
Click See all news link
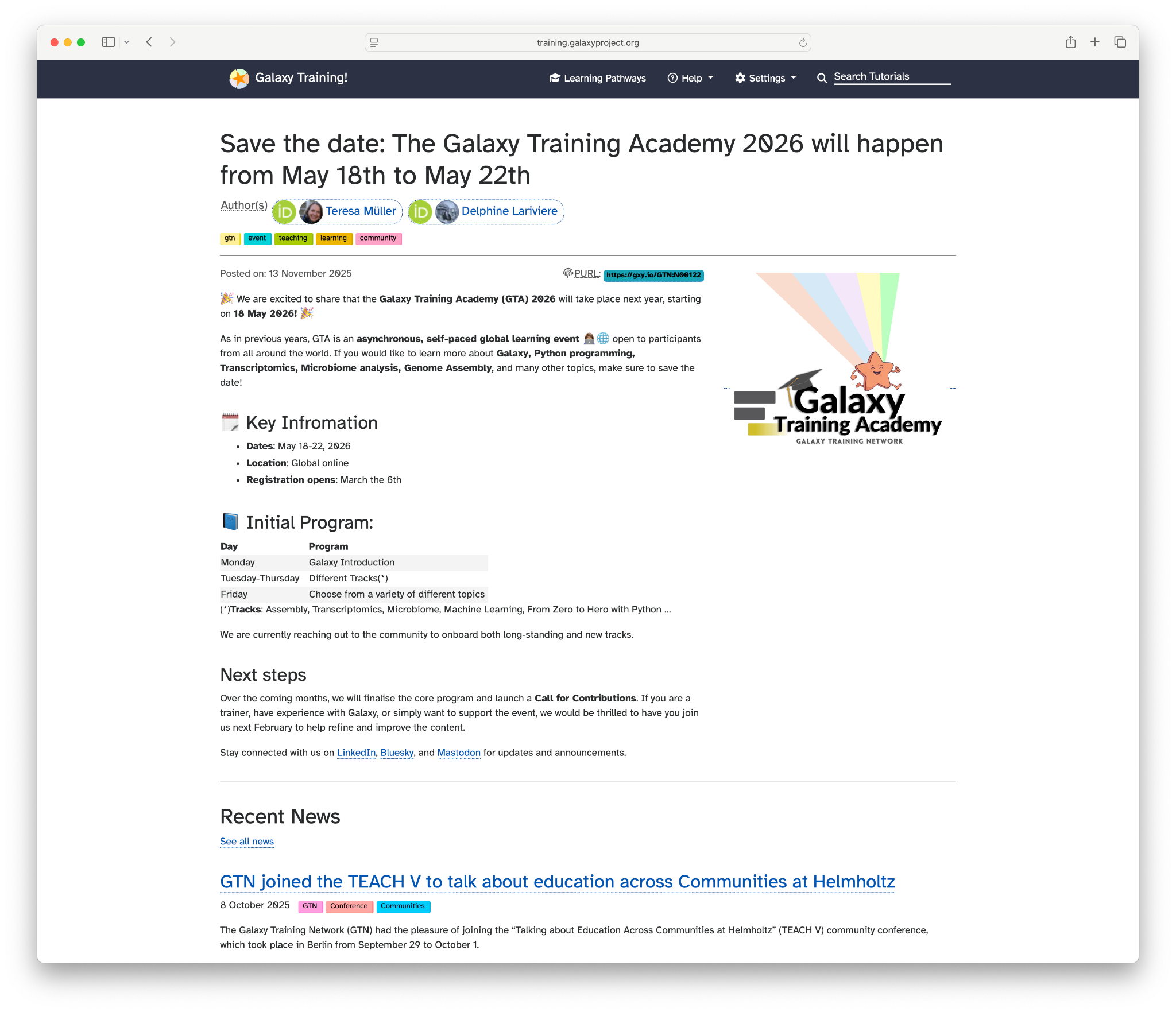[247, 842]
